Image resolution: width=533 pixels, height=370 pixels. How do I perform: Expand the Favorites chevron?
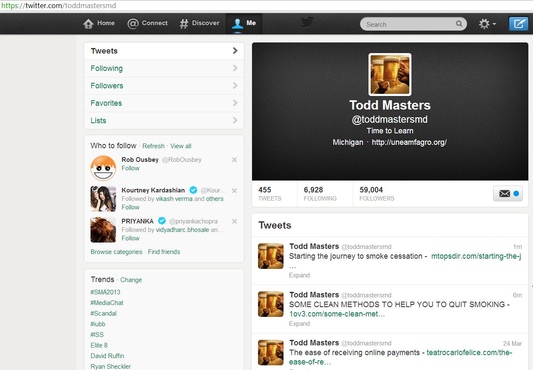pos(235,103)
